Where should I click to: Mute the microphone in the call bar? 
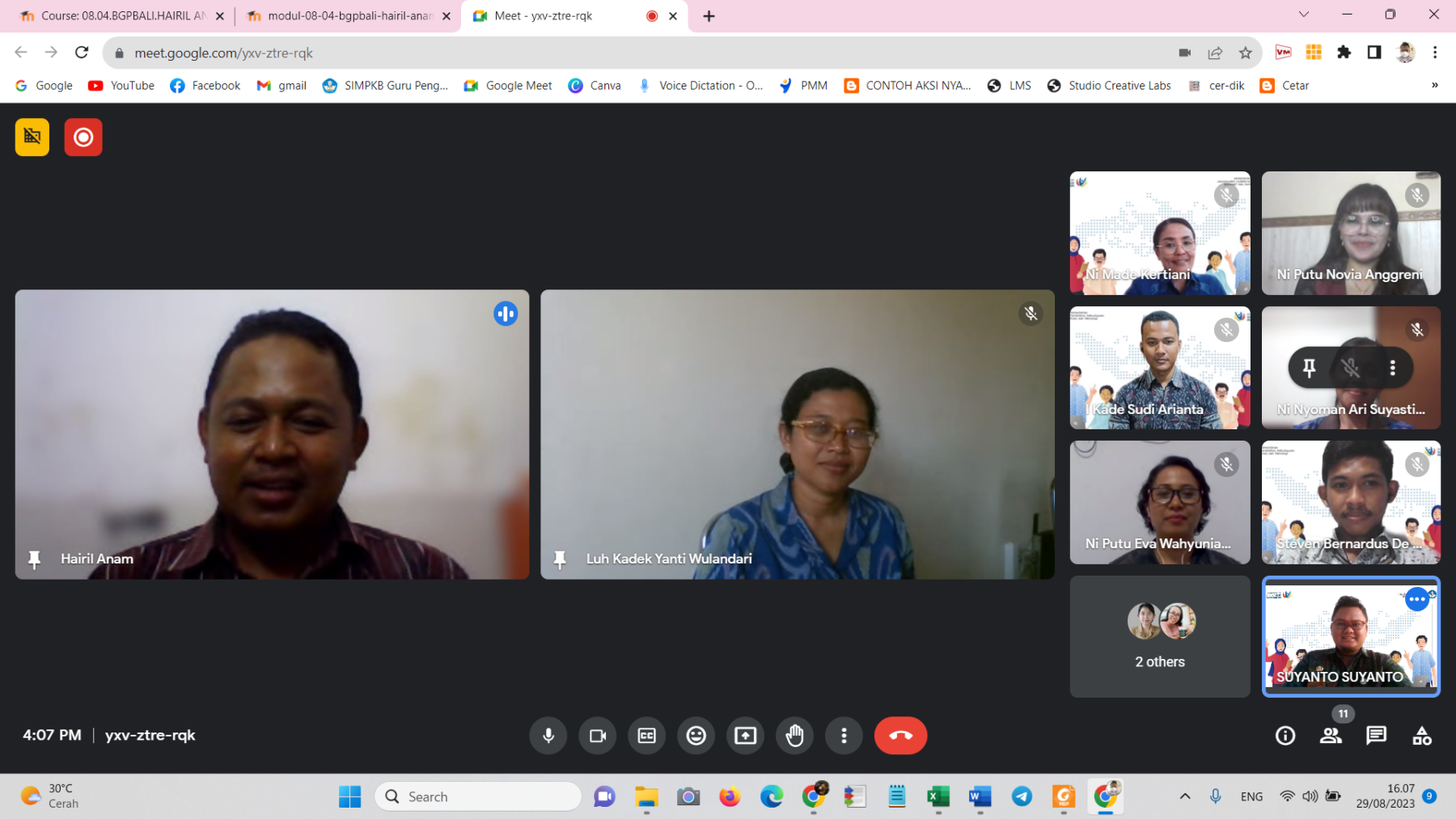pos(548,736)
